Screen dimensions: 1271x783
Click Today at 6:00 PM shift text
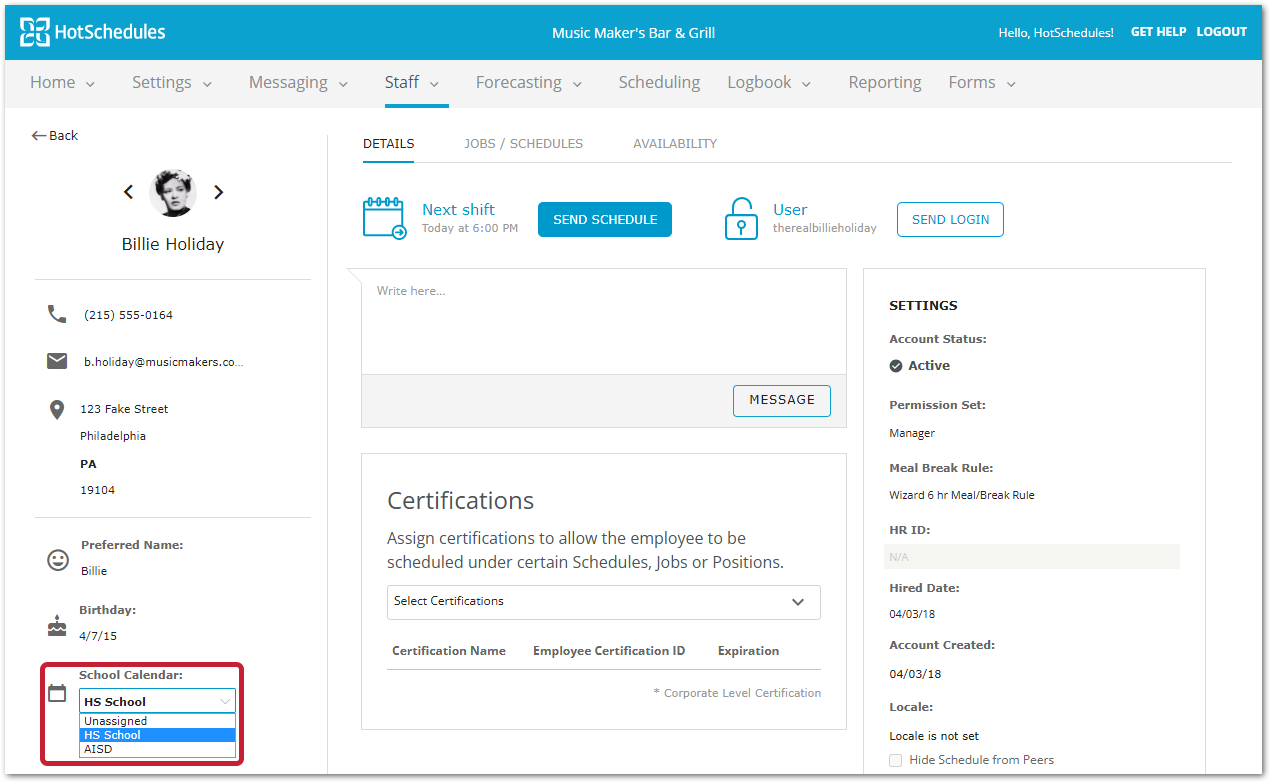(x=470, y=228)
